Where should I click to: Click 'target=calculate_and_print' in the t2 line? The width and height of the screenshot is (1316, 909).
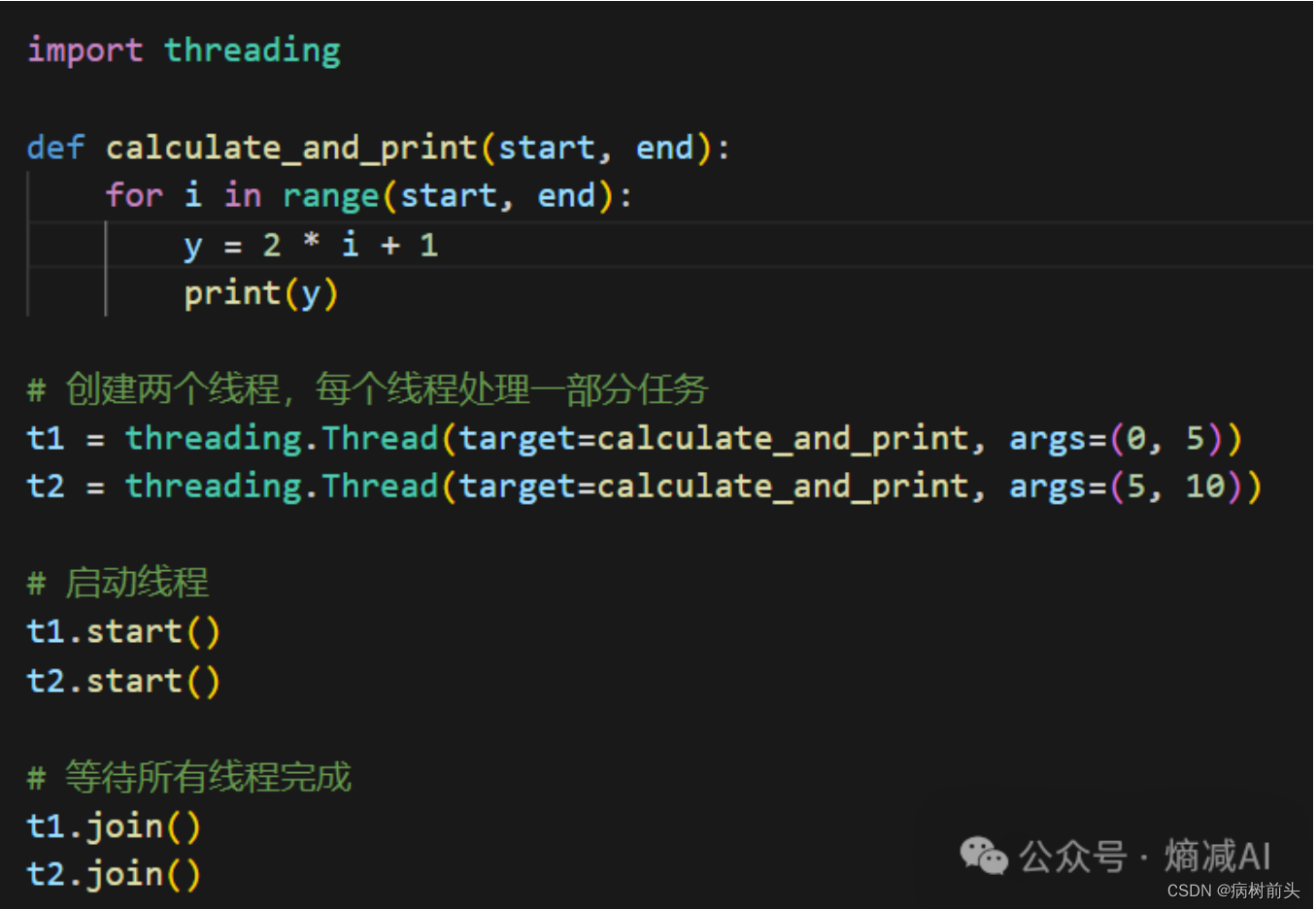714,487
